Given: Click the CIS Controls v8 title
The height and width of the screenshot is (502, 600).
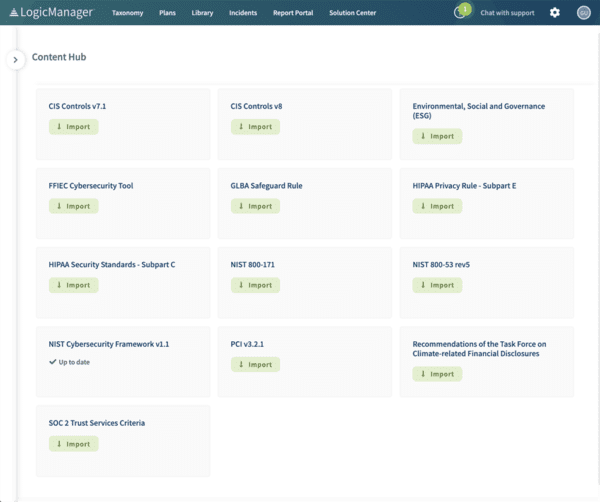Looking at the screenshot, I should click(256, 106).
